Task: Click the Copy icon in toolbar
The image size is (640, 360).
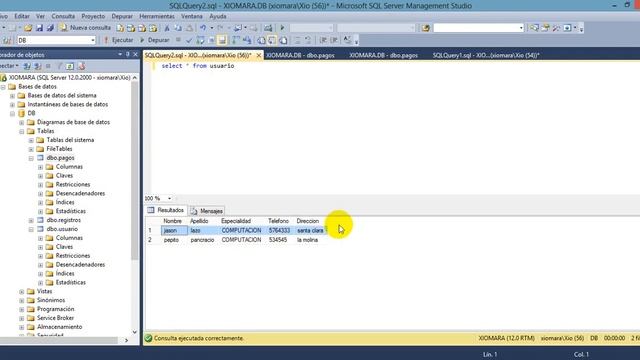Action: [x=178, y=28]
